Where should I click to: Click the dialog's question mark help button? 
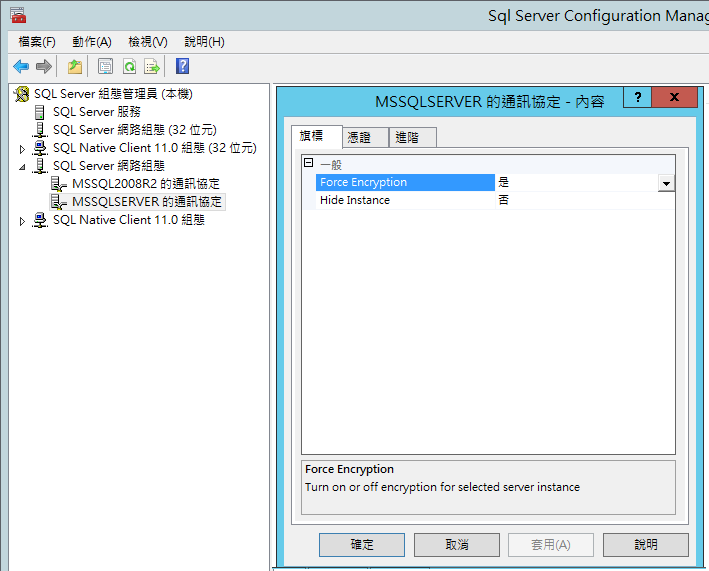638,97
